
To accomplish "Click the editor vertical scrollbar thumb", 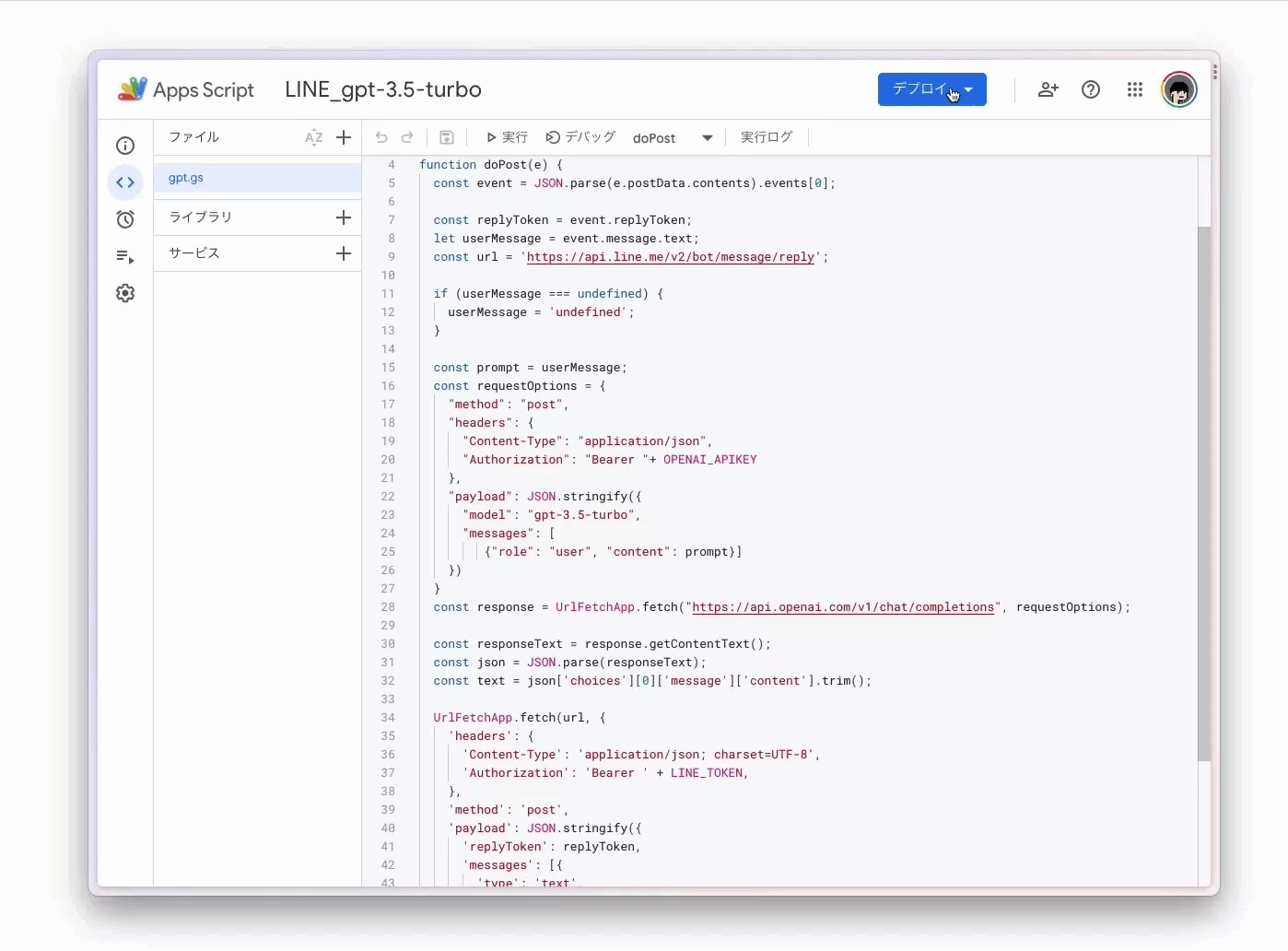I will (1203, 493).
